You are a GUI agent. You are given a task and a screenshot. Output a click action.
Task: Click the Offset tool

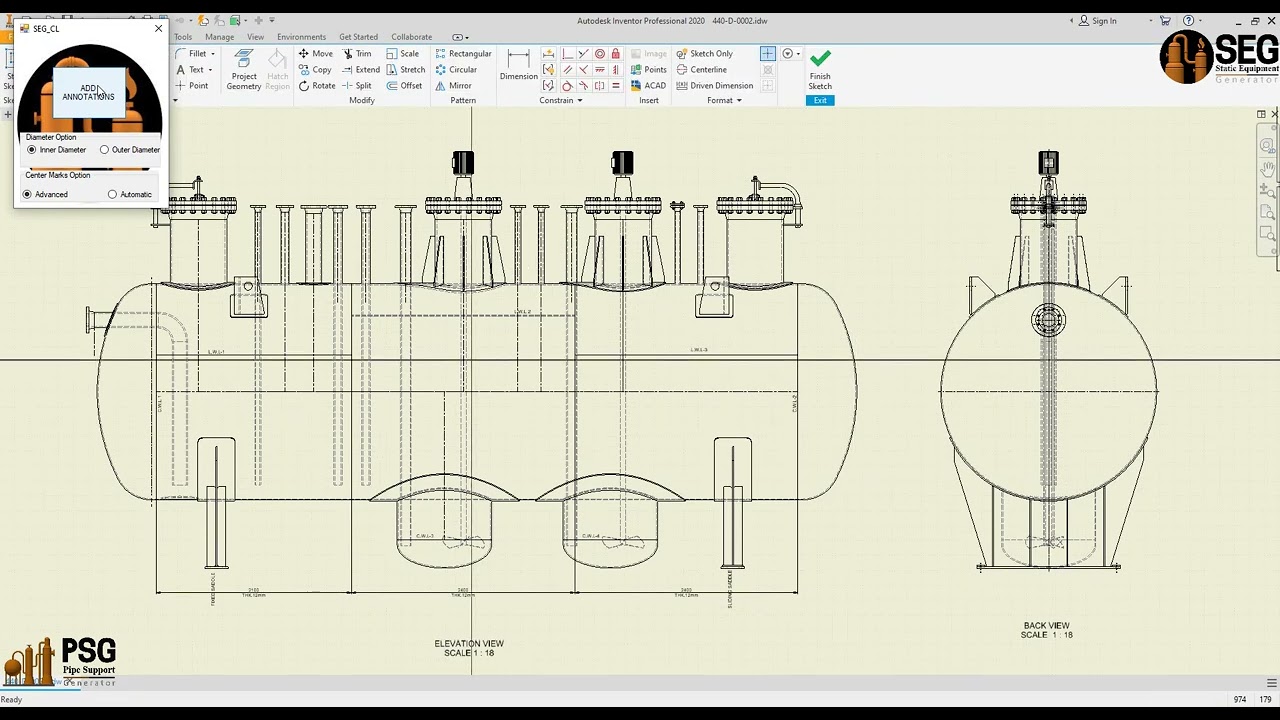404,86
